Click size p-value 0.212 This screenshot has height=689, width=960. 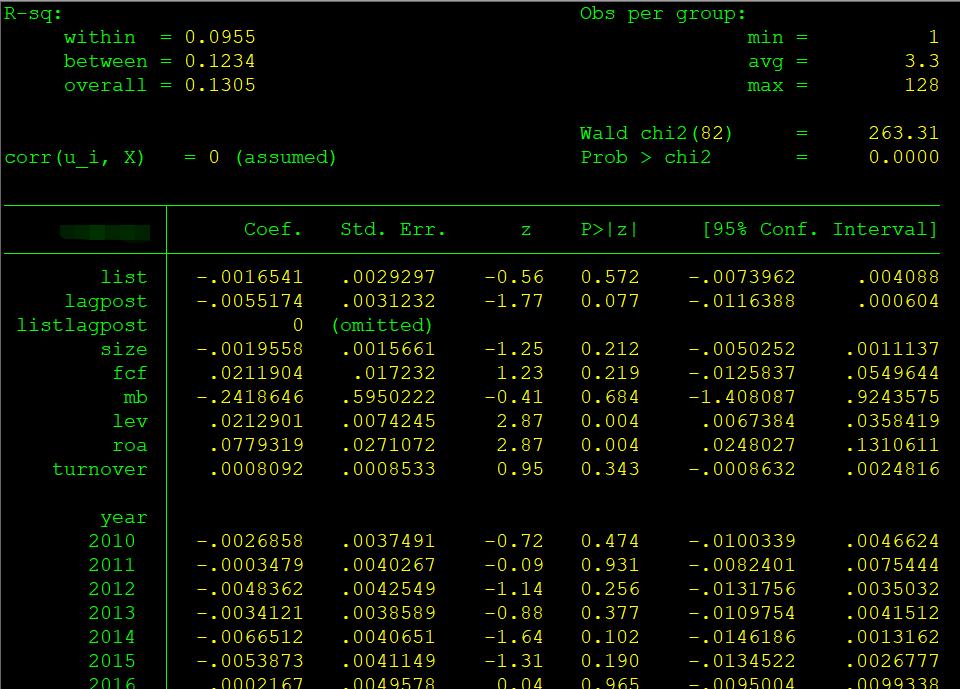tap(610, 349)
